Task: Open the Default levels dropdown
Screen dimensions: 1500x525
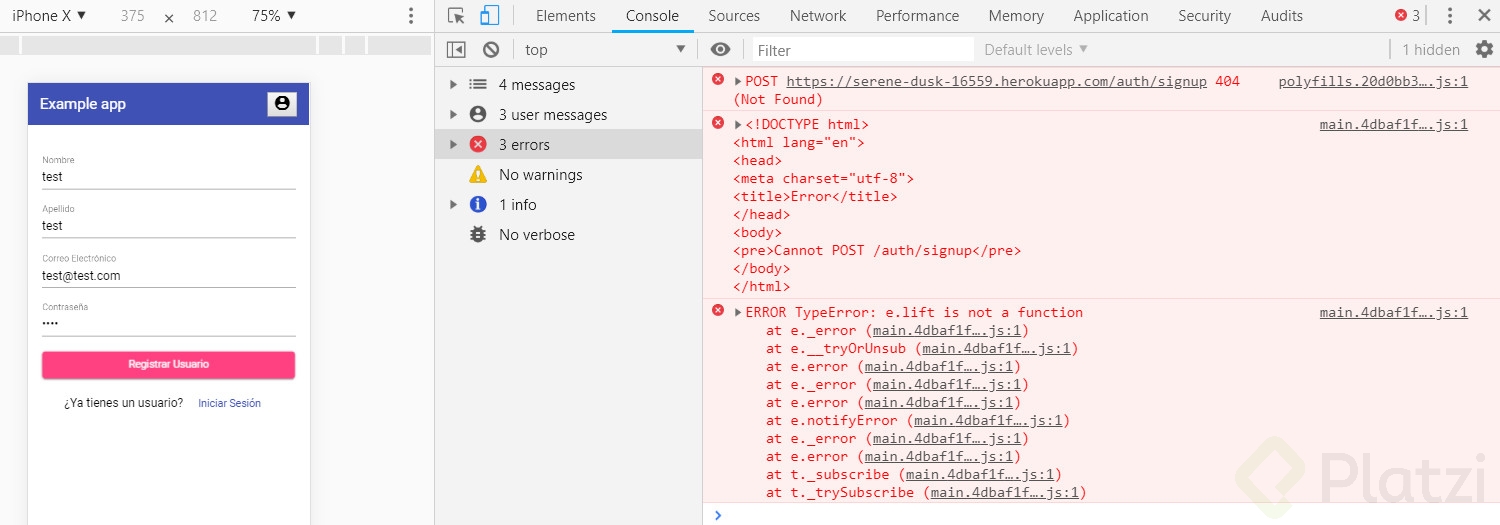Action: click(1035, 50)
